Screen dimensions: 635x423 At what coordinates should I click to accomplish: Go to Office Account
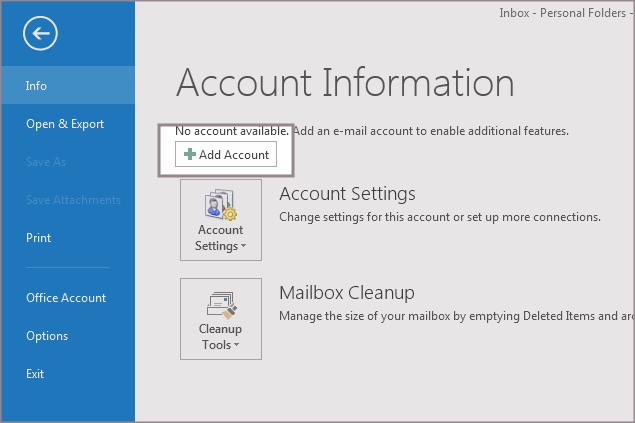66,298
